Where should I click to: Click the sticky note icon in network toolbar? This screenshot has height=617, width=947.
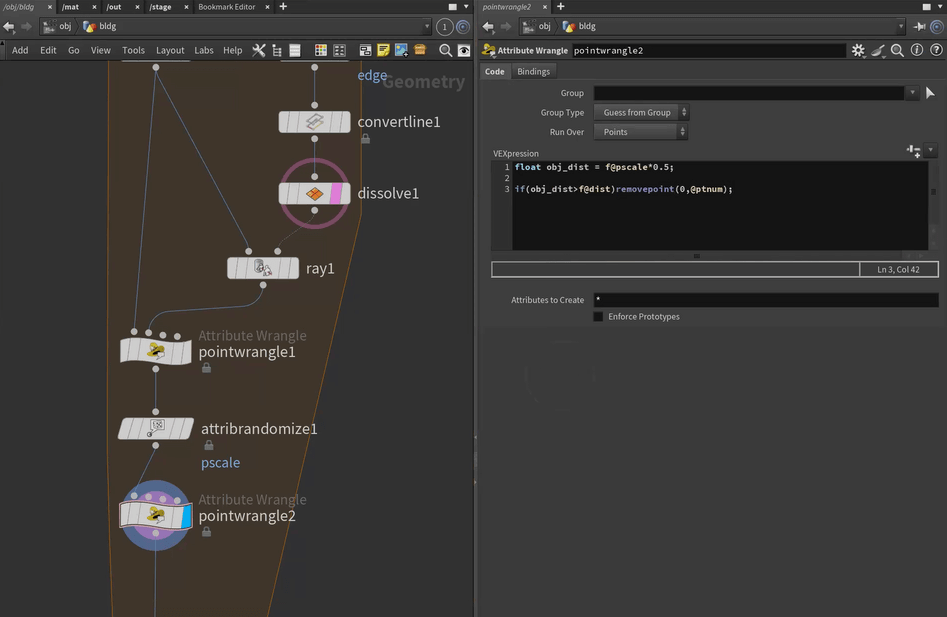pos(383,50)
